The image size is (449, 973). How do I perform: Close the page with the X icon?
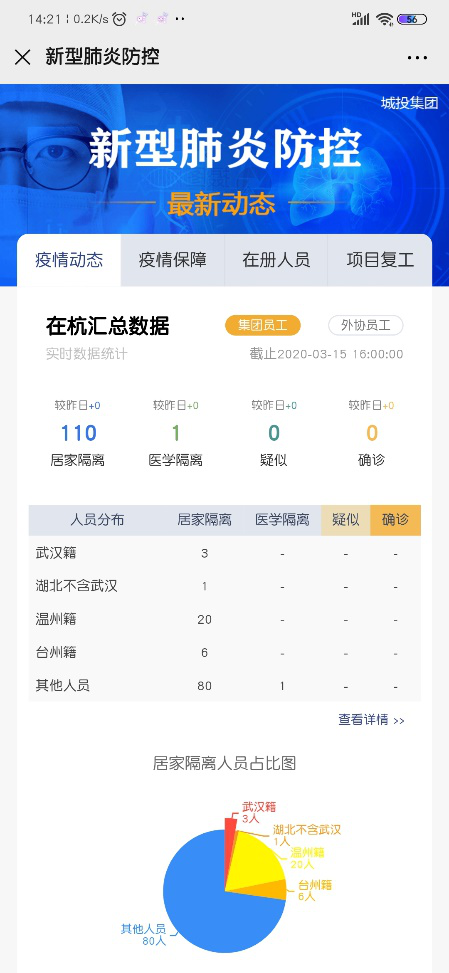[22, 57]
